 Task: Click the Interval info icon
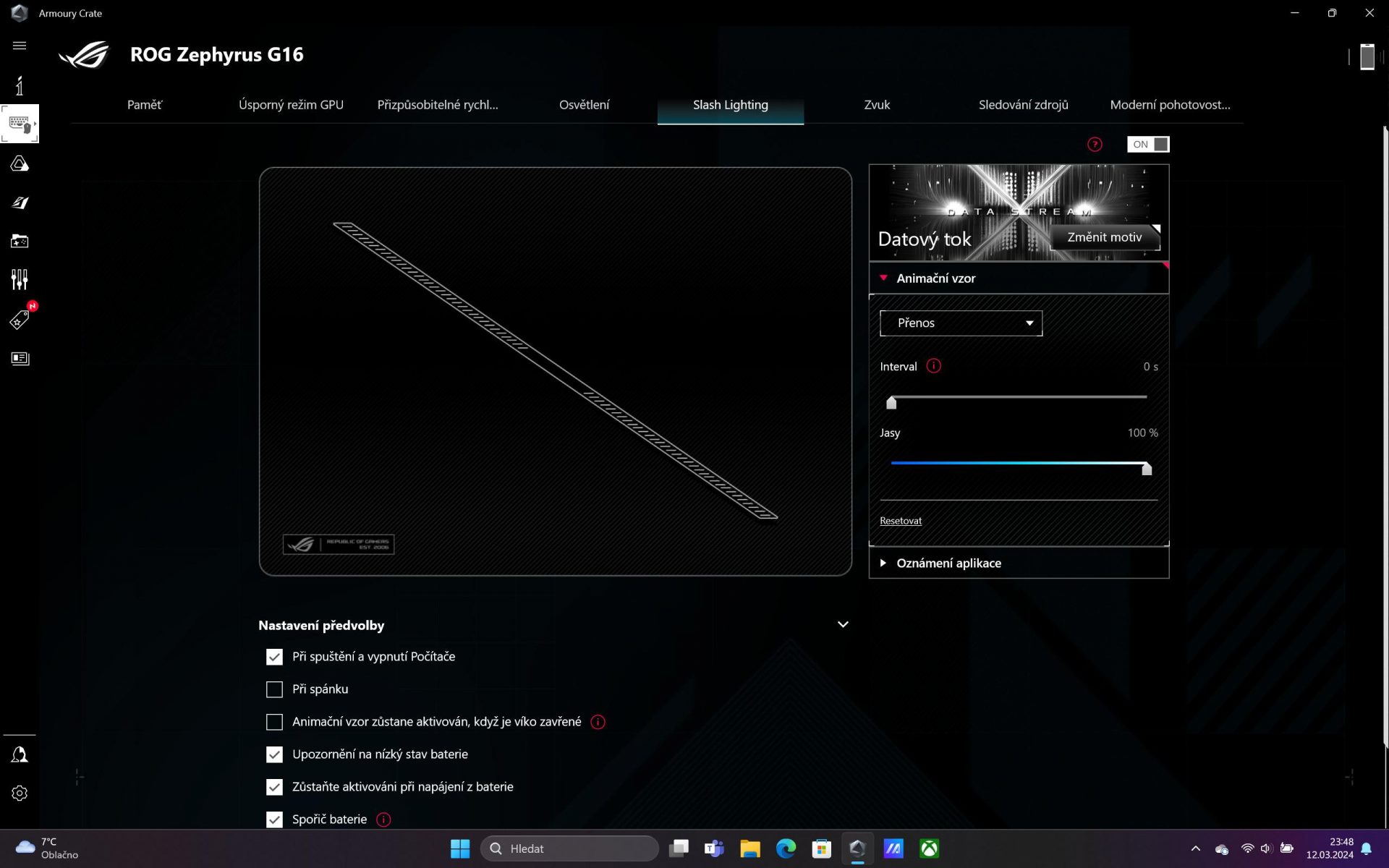coord(934,366)
